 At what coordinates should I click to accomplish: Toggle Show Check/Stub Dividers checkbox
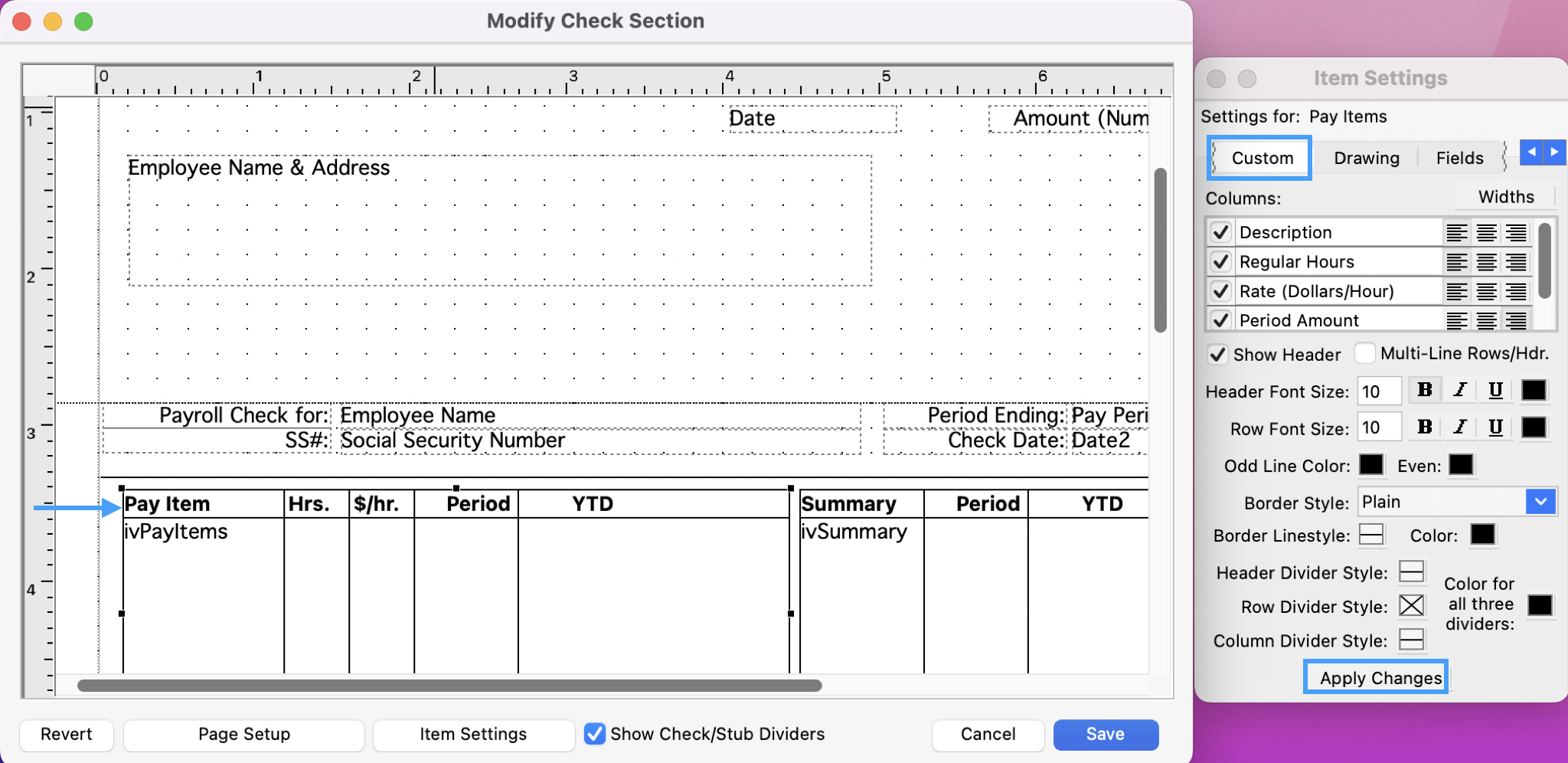click(x=594, y=734)
